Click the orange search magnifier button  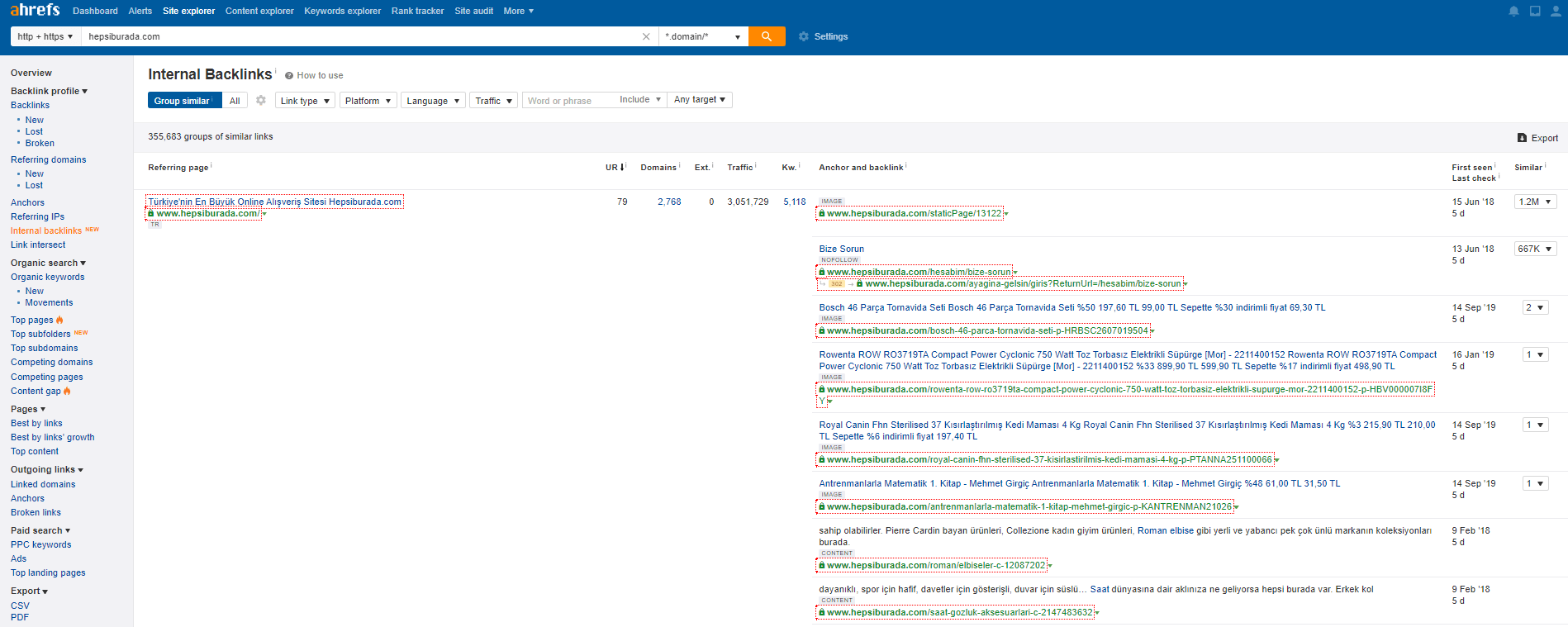click(767, 36)
